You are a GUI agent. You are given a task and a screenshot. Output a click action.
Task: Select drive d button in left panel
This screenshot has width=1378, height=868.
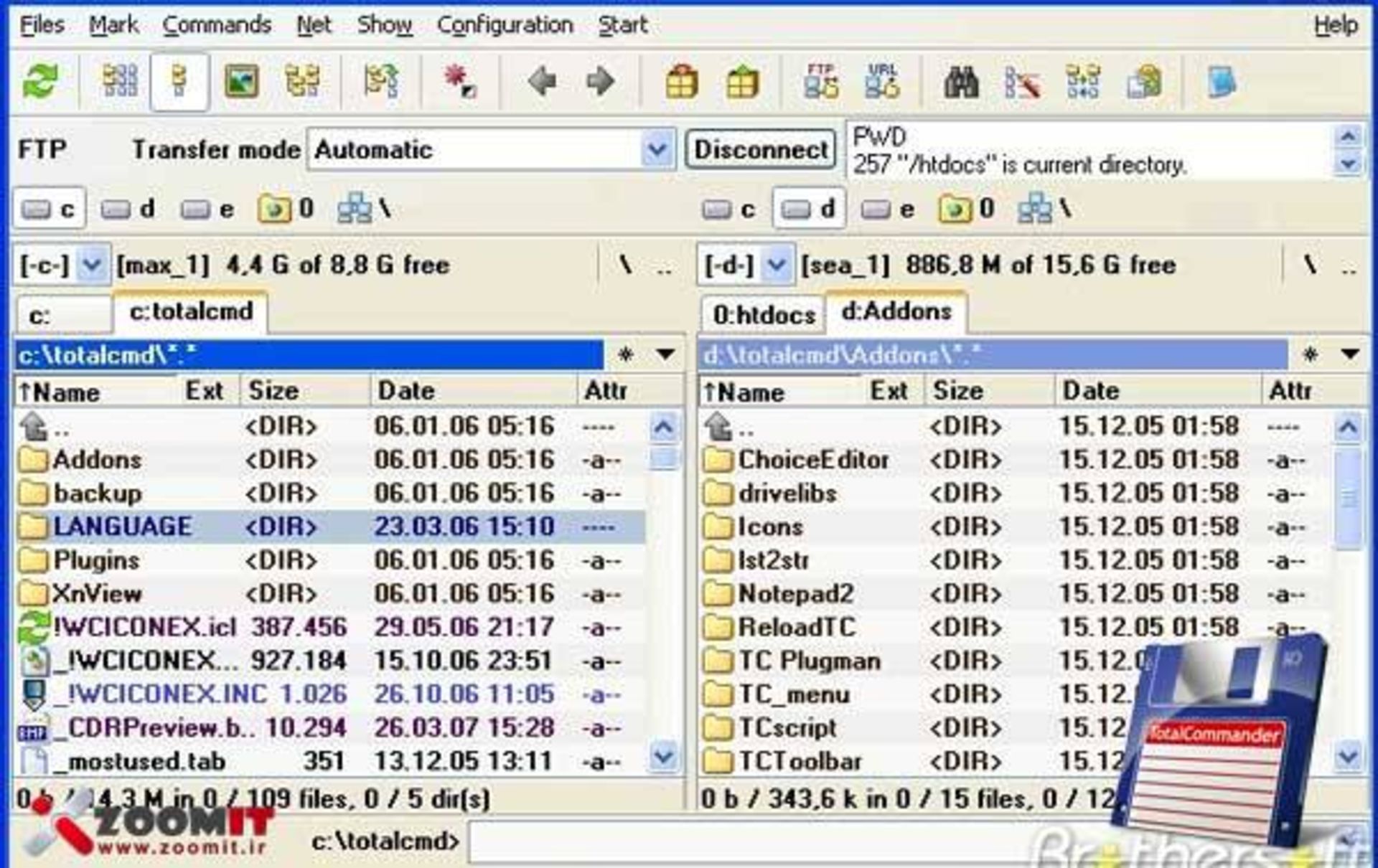coord(128,209)
